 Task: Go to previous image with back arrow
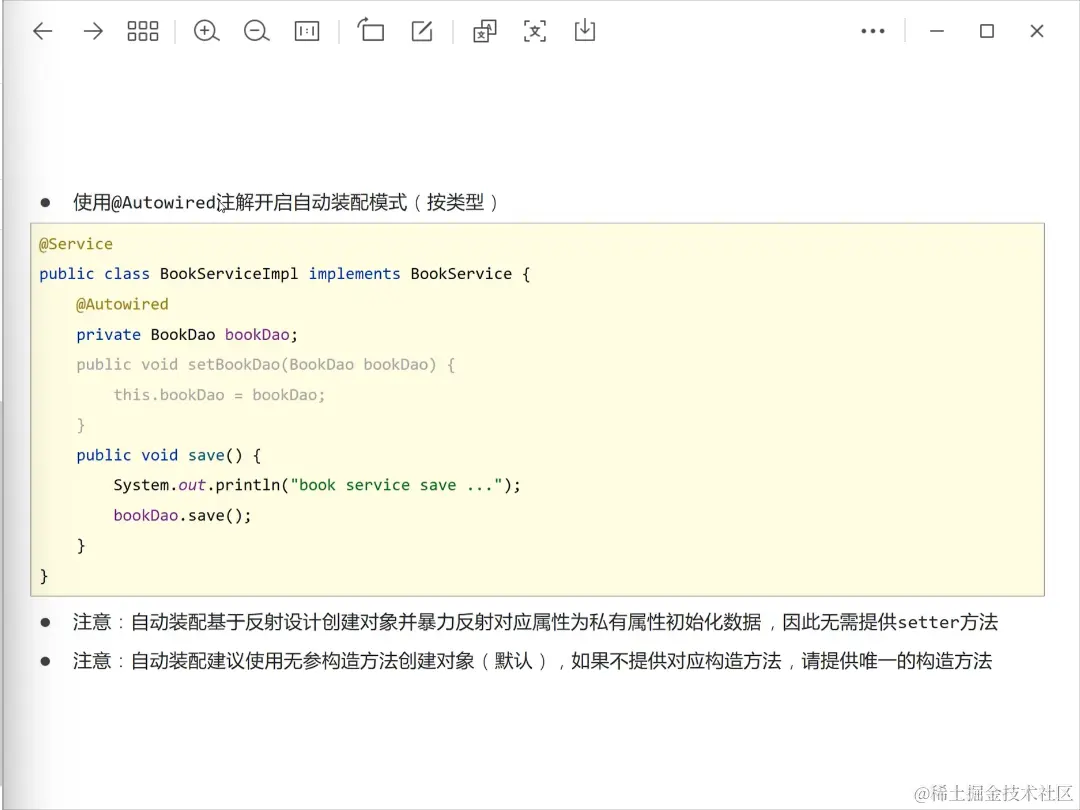point(43,31)
